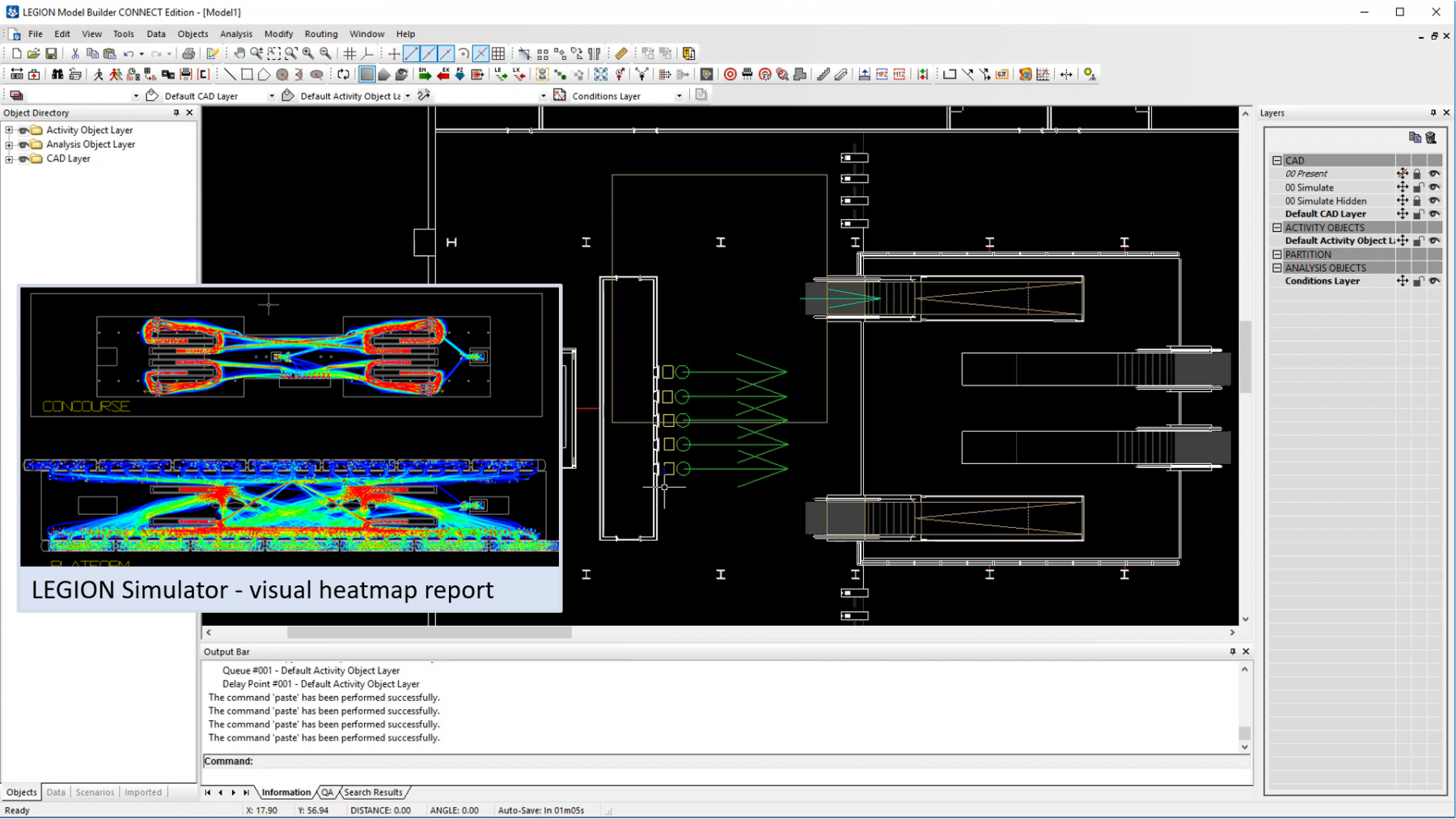The image size is (1456, 819).
Task: Click the escalator object icon
Action: (841, 74)
